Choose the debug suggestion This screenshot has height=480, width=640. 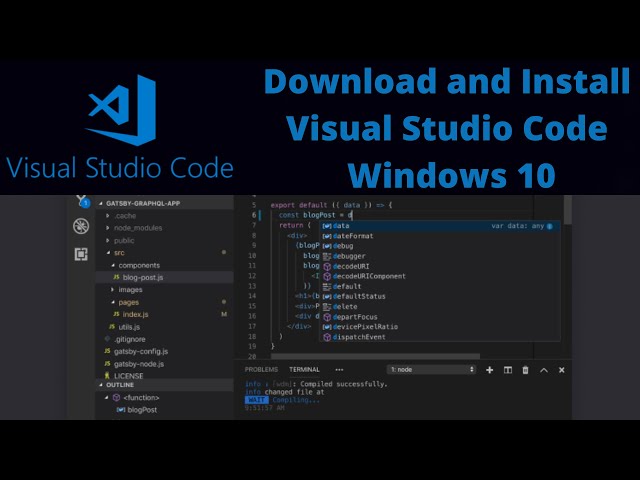coord(440,246)
